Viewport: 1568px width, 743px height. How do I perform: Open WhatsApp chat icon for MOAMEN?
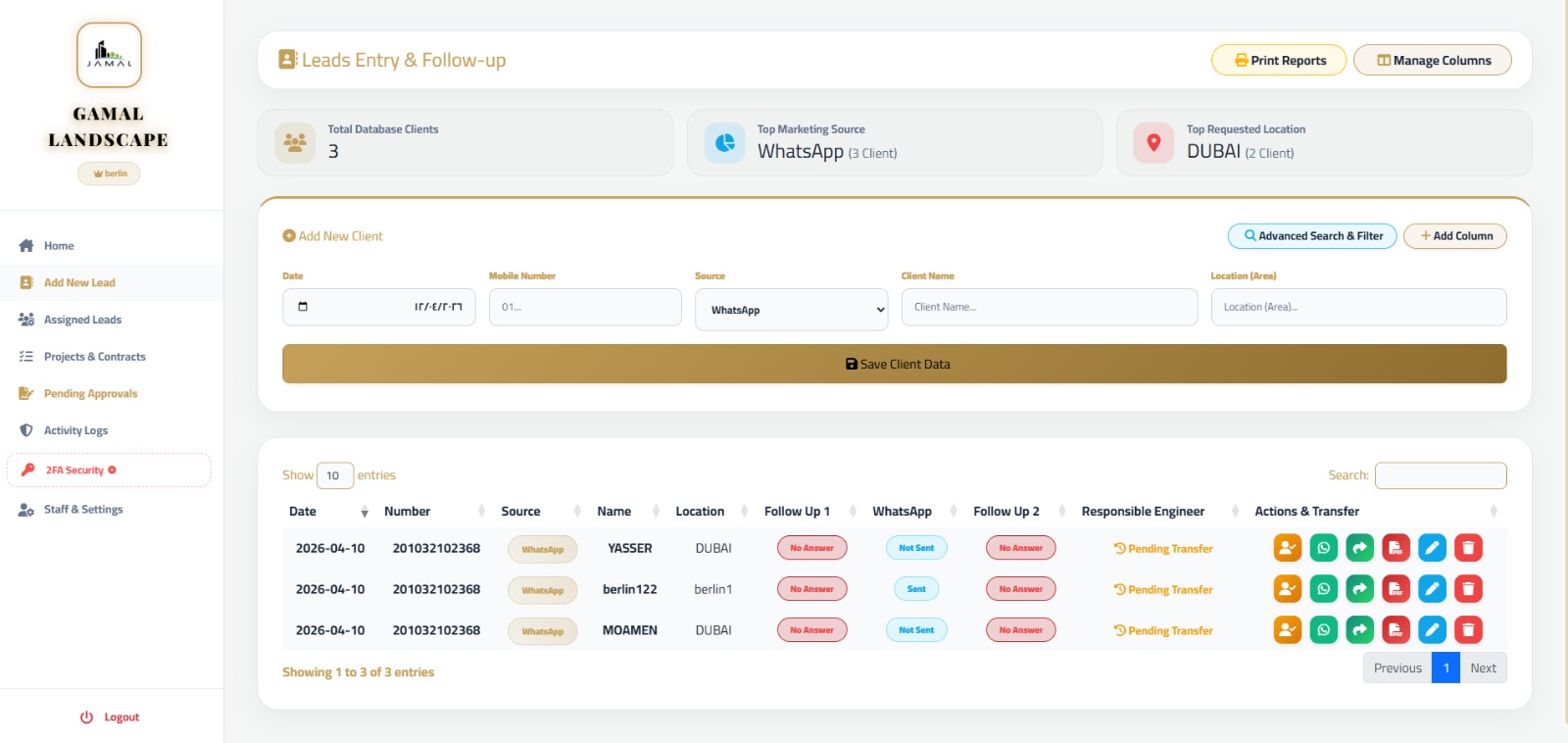coord(1323,630)
